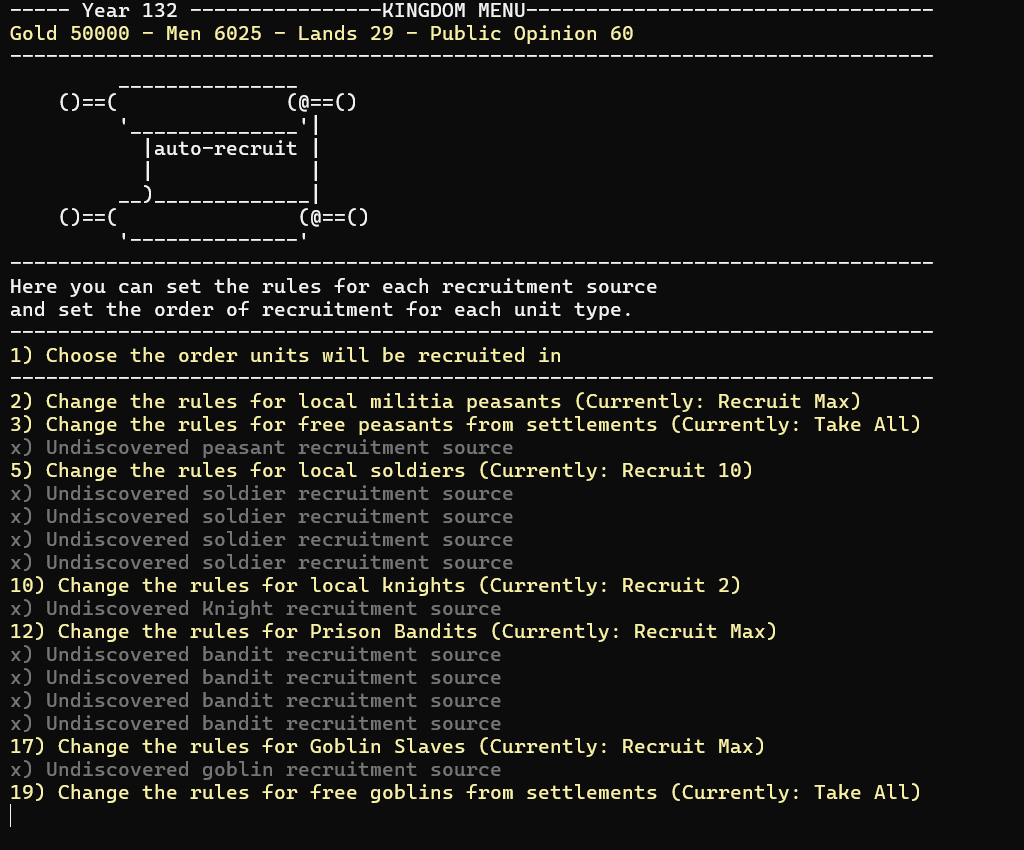
Task: Click the Gold 50000 status value
Action: click(70, 34)
